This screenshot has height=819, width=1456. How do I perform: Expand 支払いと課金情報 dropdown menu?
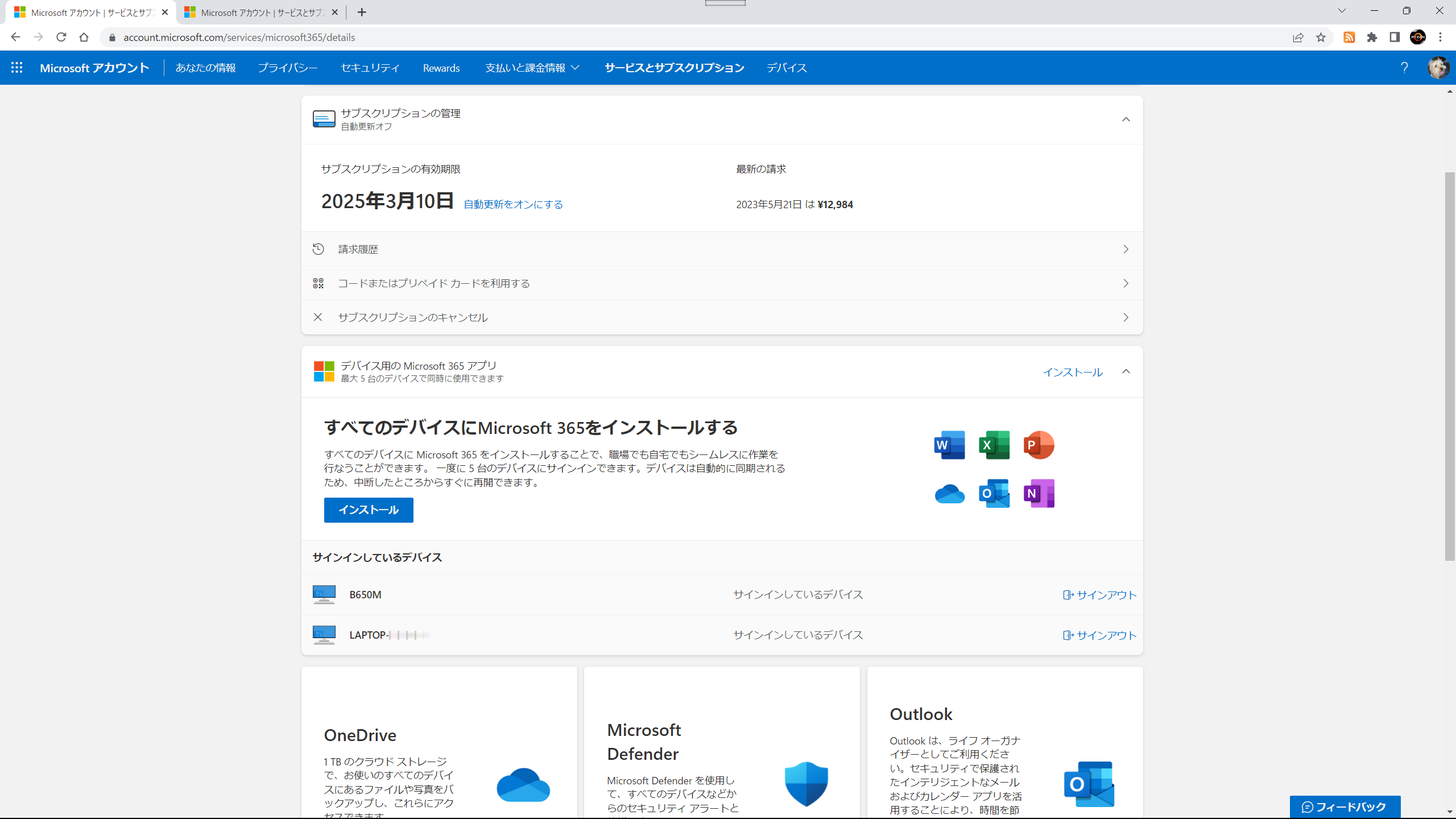click(532, 68)
